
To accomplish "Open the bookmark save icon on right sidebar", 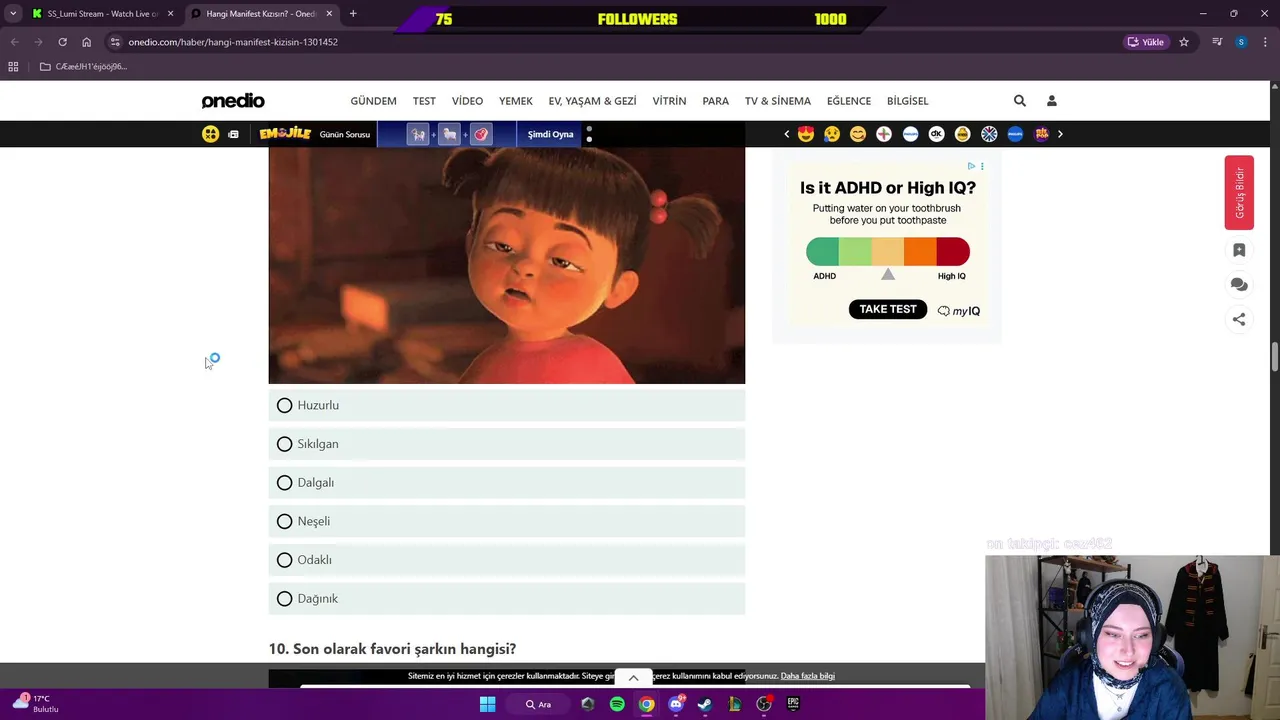I will (1239, 250).
